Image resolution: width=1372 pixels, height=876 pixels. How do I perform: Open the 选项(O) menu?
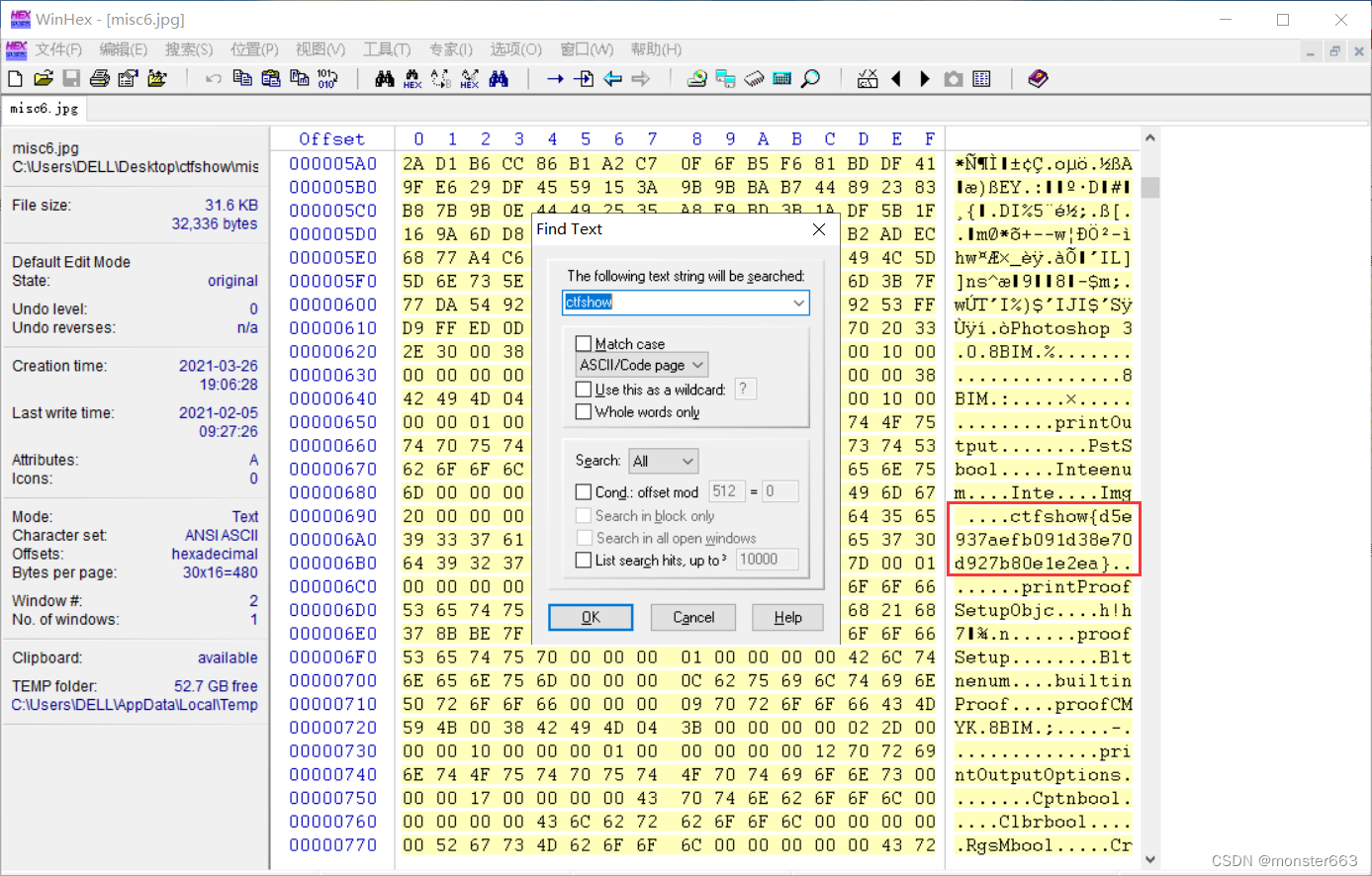[516, 49]
